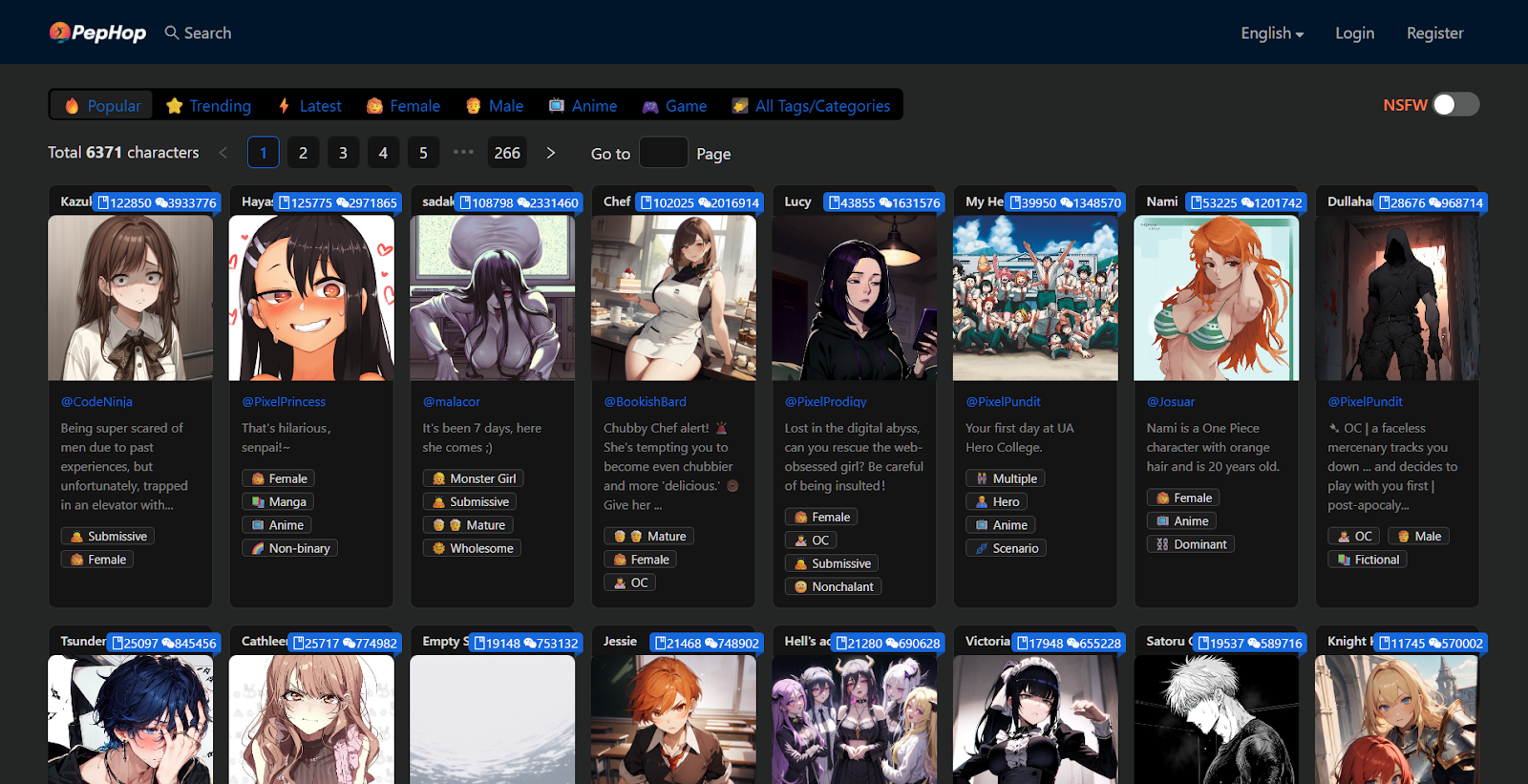This screenshot has width=1528, height=784.
Task: Click the flame icon beside Popular
Action: 72,106
